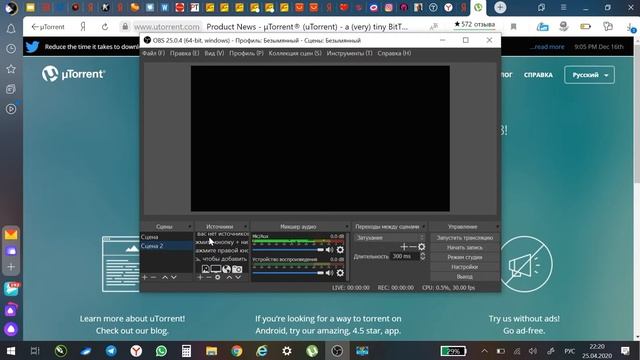
Task: Open history clock in the browser sidebar
Action: 11,49
